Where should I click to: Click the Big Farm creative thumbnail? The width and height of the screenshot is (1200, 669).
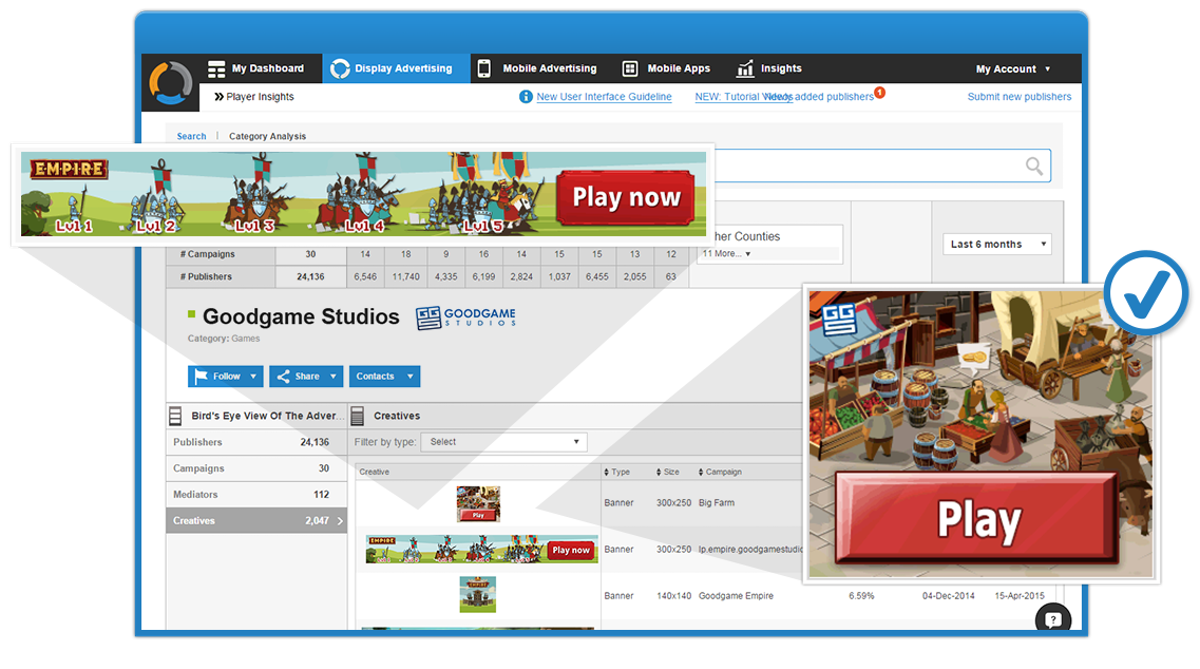point(478,503)
